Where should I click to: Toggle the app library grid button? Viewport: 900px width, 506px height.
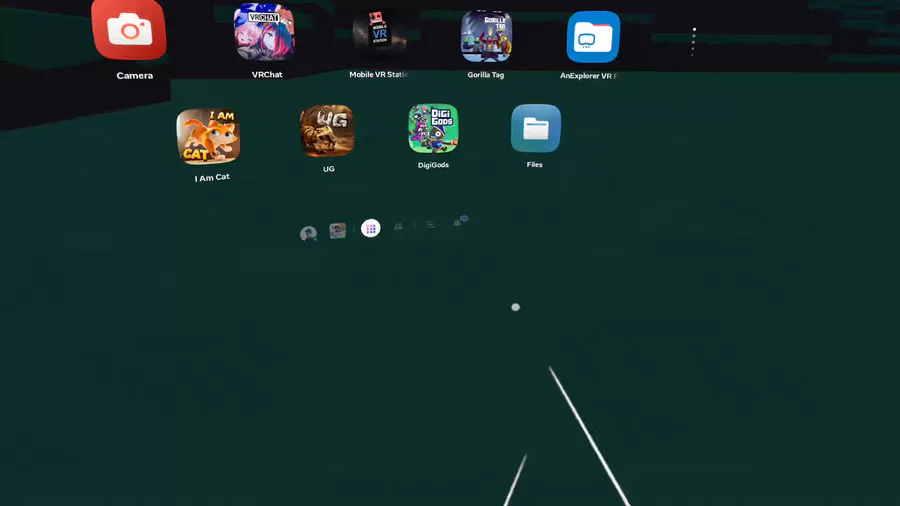[x=371, y=228]
